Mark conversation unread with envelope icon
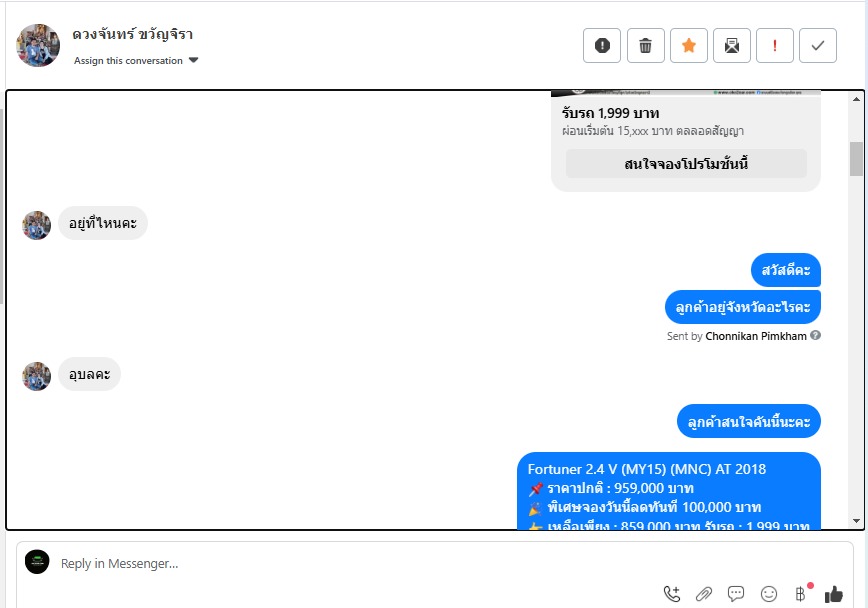The image size is (868, 608). (x=732, y=45)
